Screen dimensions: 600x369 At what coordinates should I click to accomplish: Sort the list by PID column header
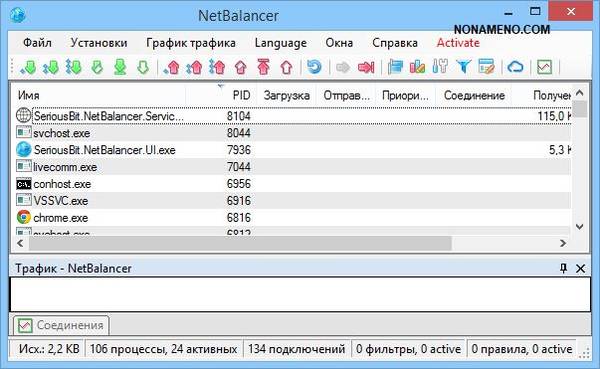coord(241,95)
